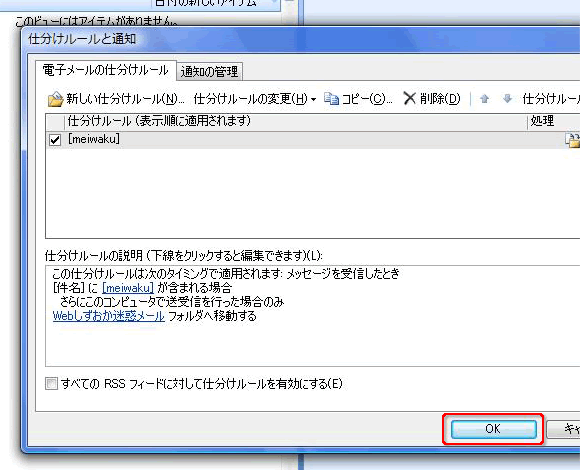Select the [meiwaku] rule row
Image resolution: width=580 pixels, height=470 pixels.
coord(313,140)
